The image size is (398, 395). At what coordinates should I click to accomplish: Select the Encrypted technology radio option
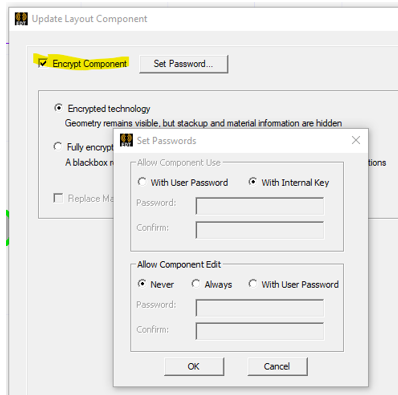[x=58, y=108]
